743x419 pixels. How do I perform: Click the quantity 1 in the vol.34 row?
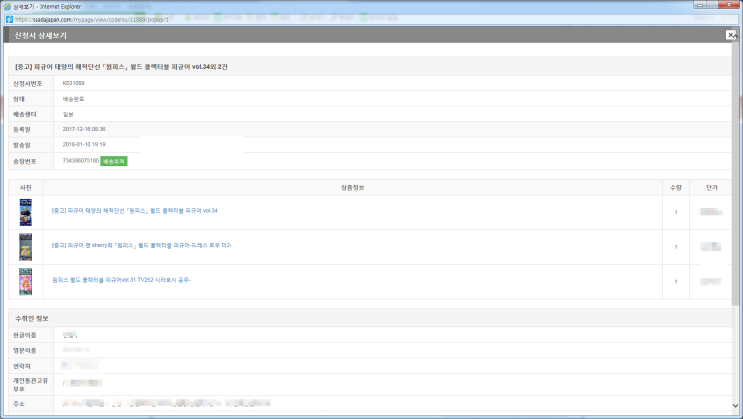(676, 212)
